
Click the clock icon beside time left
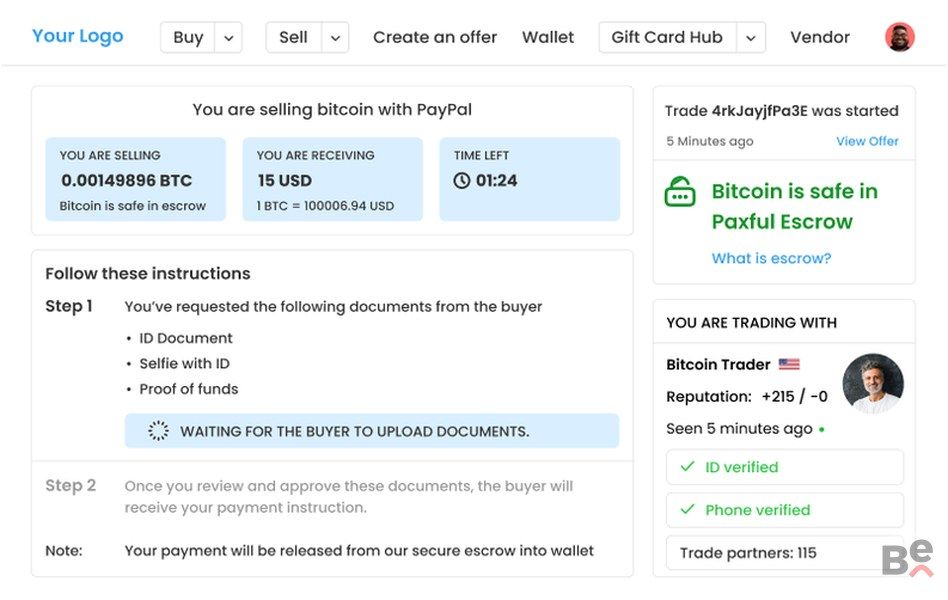coord(461,181)
